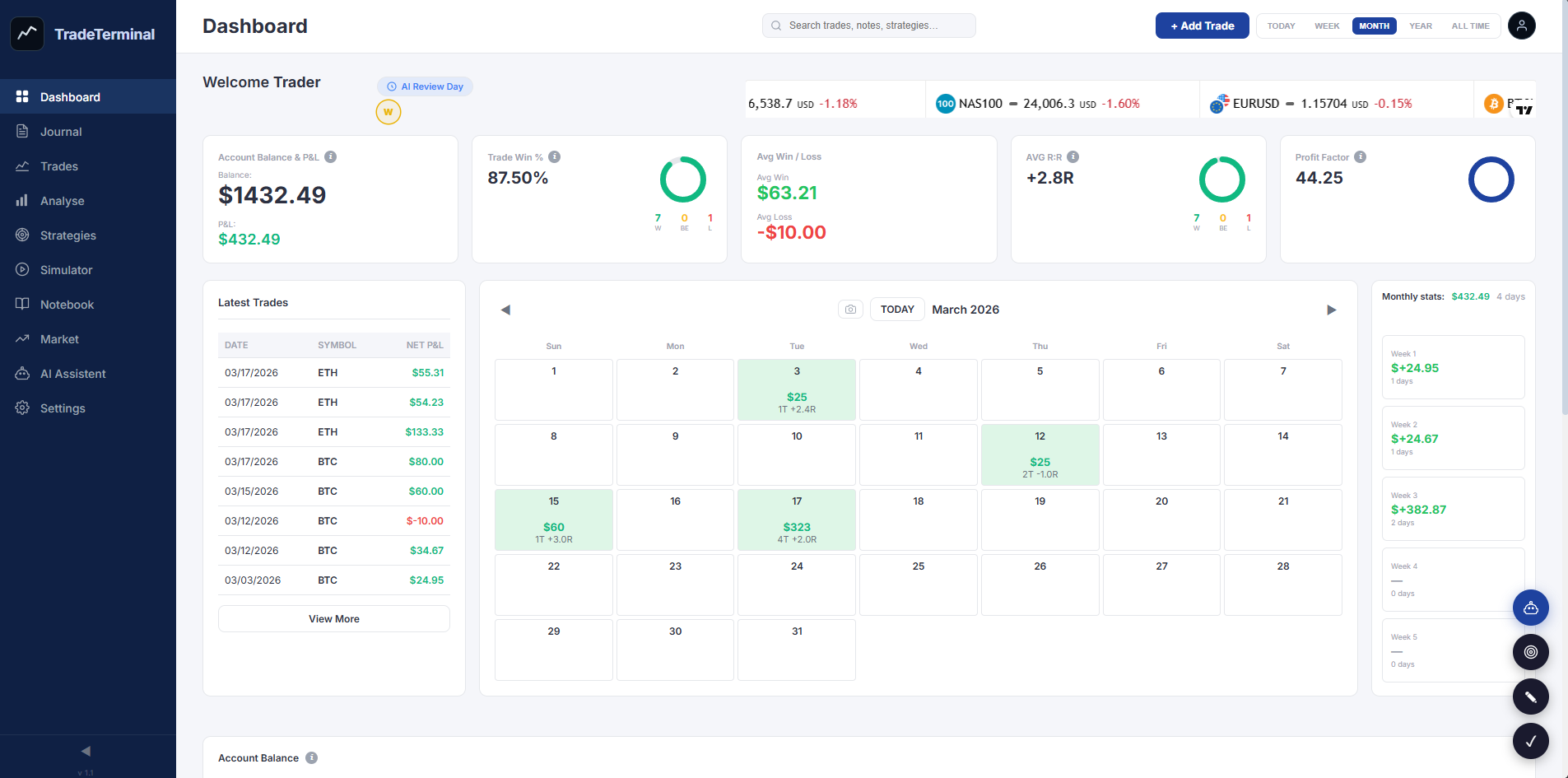Click the Add Trade button

point(1202,26)
